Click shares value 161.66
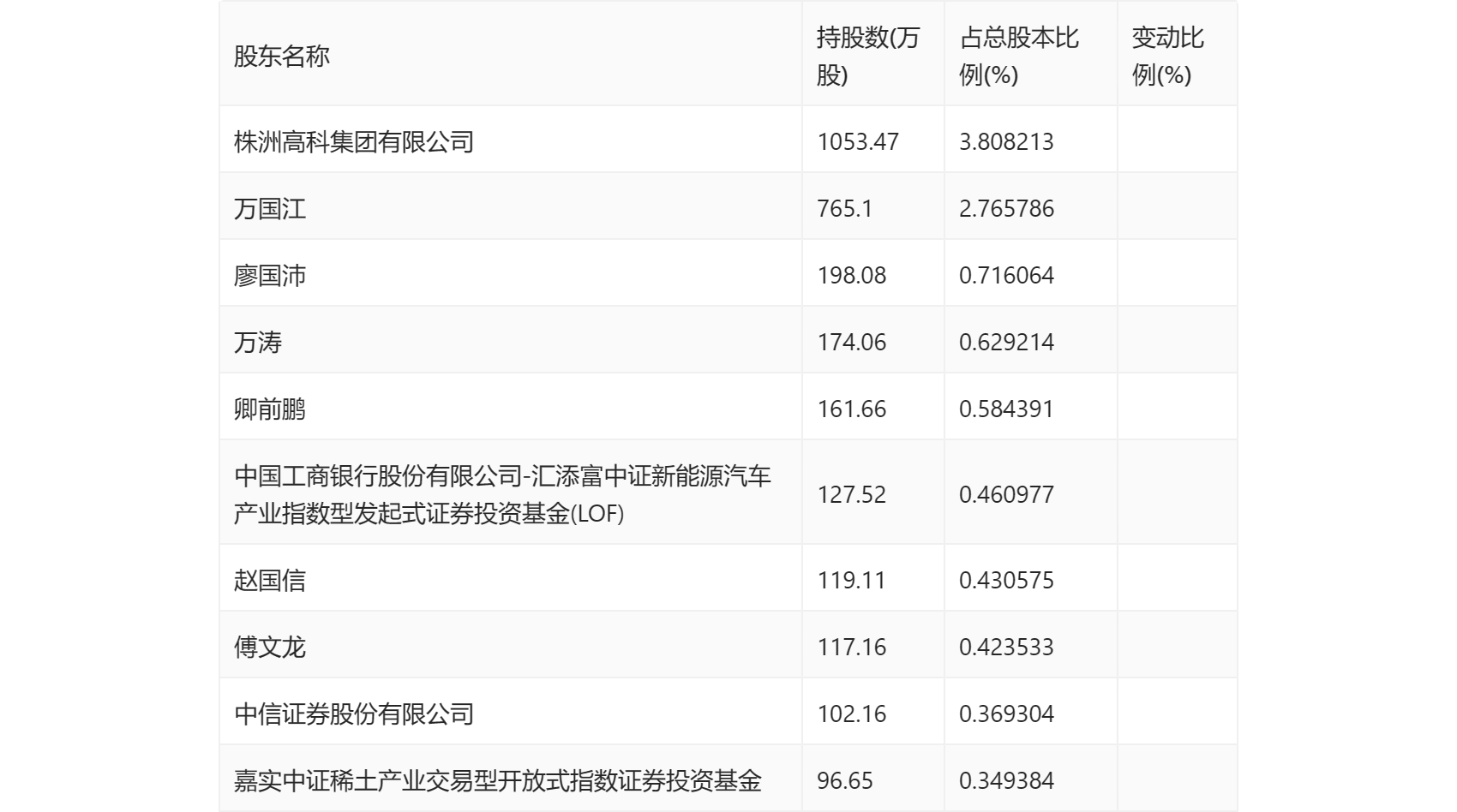 click(x=852, y=409)
